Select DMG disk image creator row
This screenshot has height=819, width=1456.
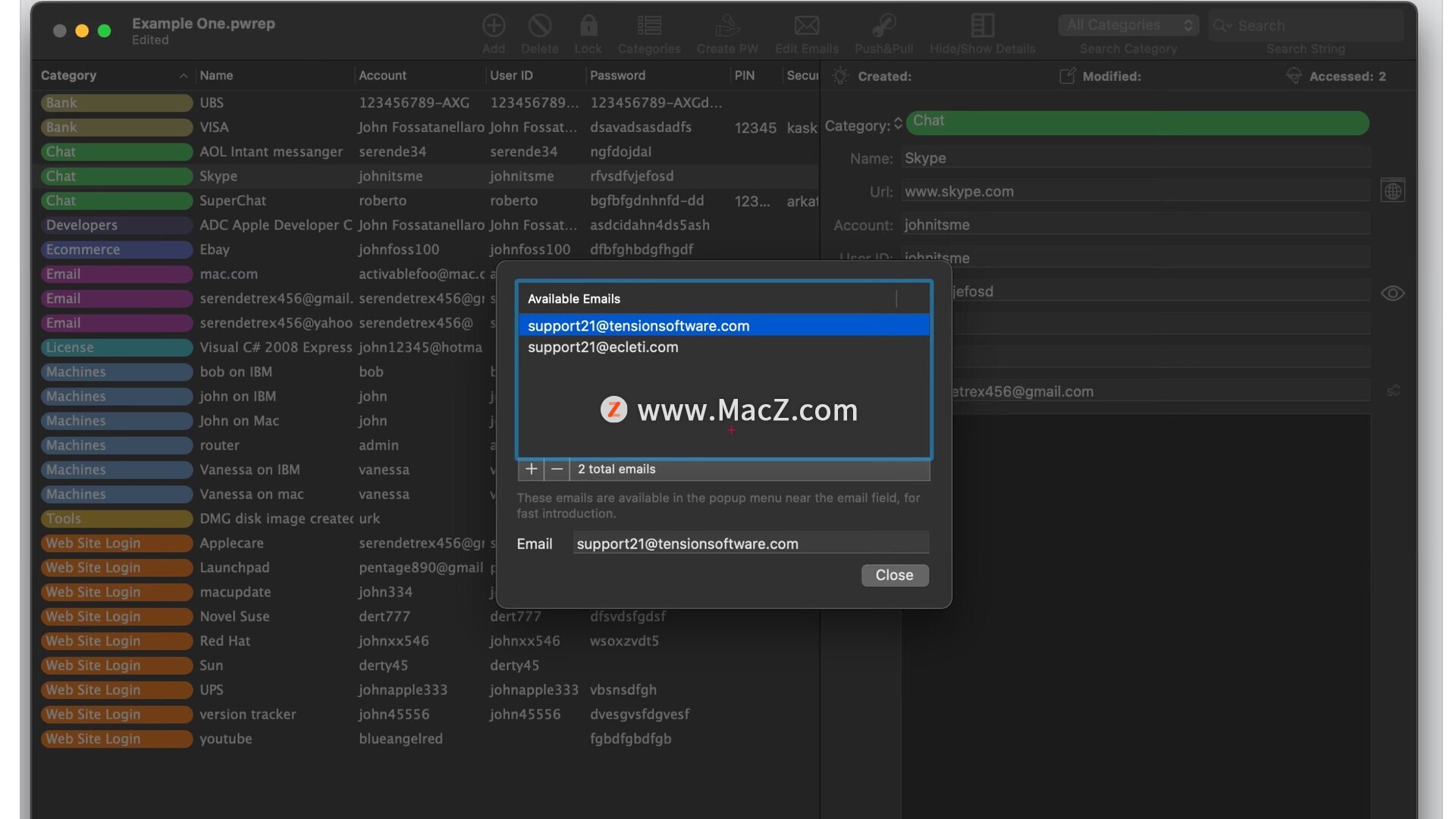pyautogui.click(x=265, y=518)
